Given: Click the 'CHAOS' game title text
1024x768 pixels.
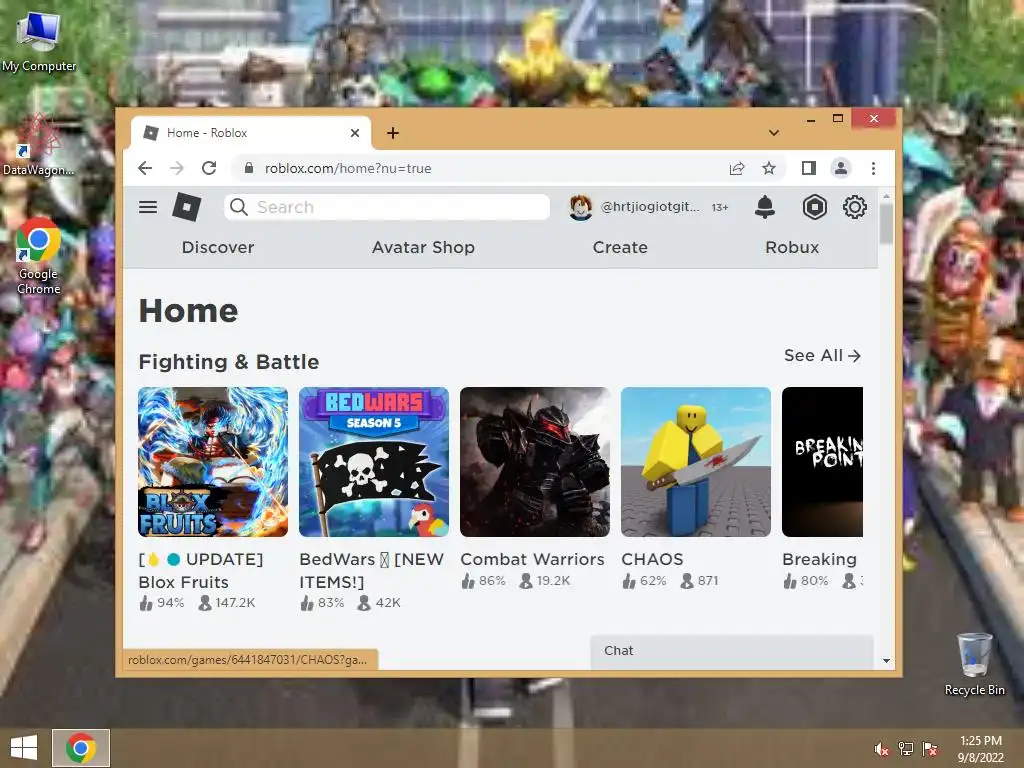Looking at the screenshot, I should [x=652, y=560].
